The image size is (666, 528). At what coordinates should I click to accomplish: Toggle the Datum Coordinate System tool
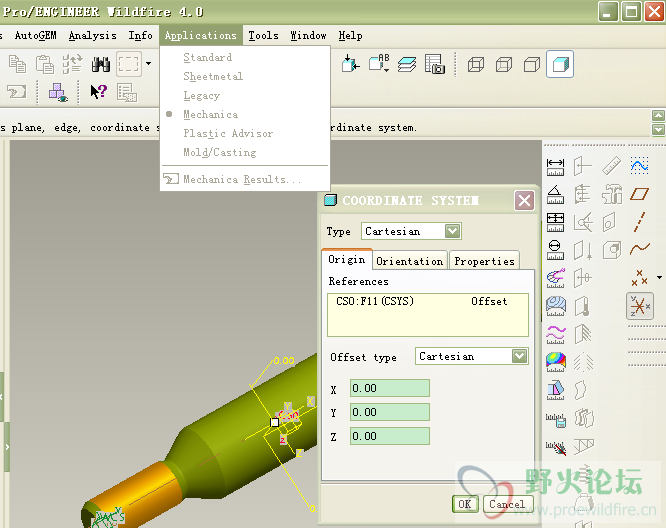[640, 306]
